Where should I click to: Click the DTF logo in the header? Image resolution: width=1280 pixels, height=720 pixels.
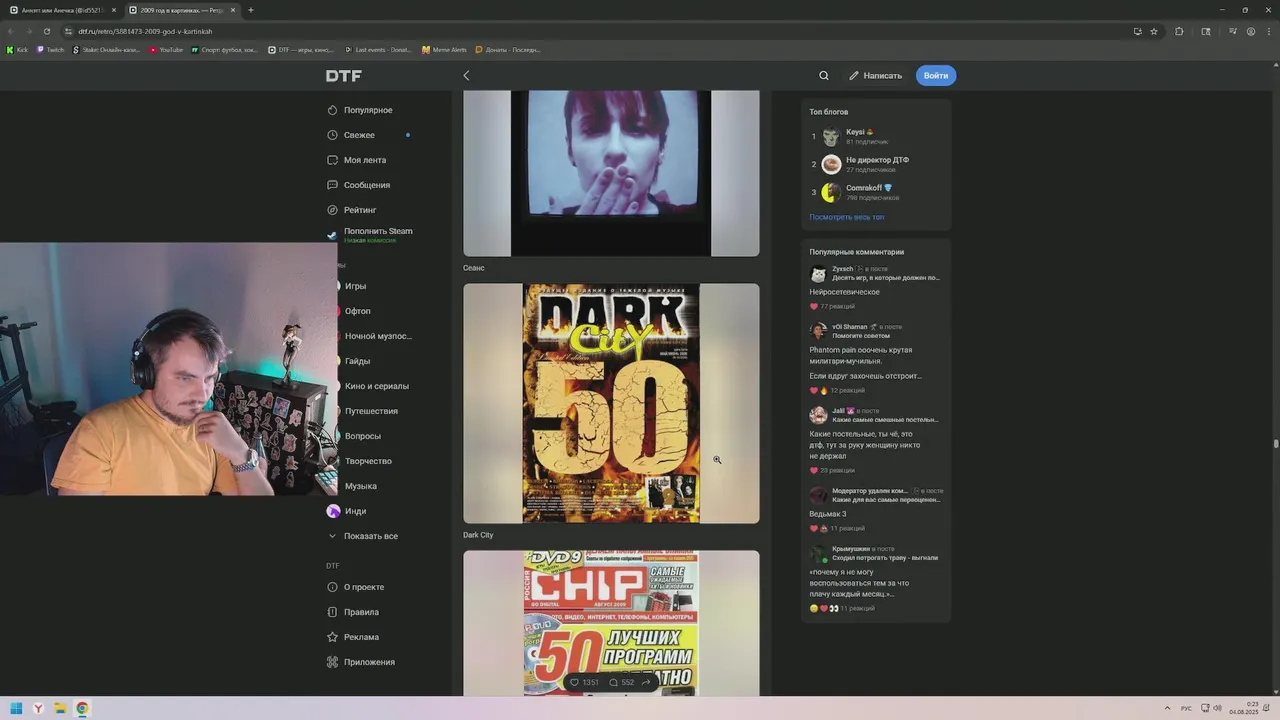point(344,76)
